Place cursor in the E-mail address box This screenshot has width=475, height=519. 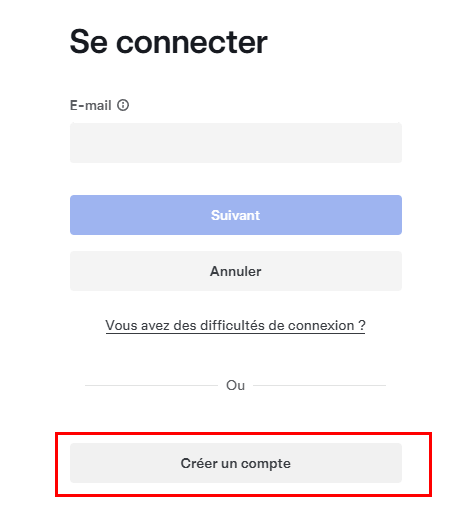click(x=236, y=143)
